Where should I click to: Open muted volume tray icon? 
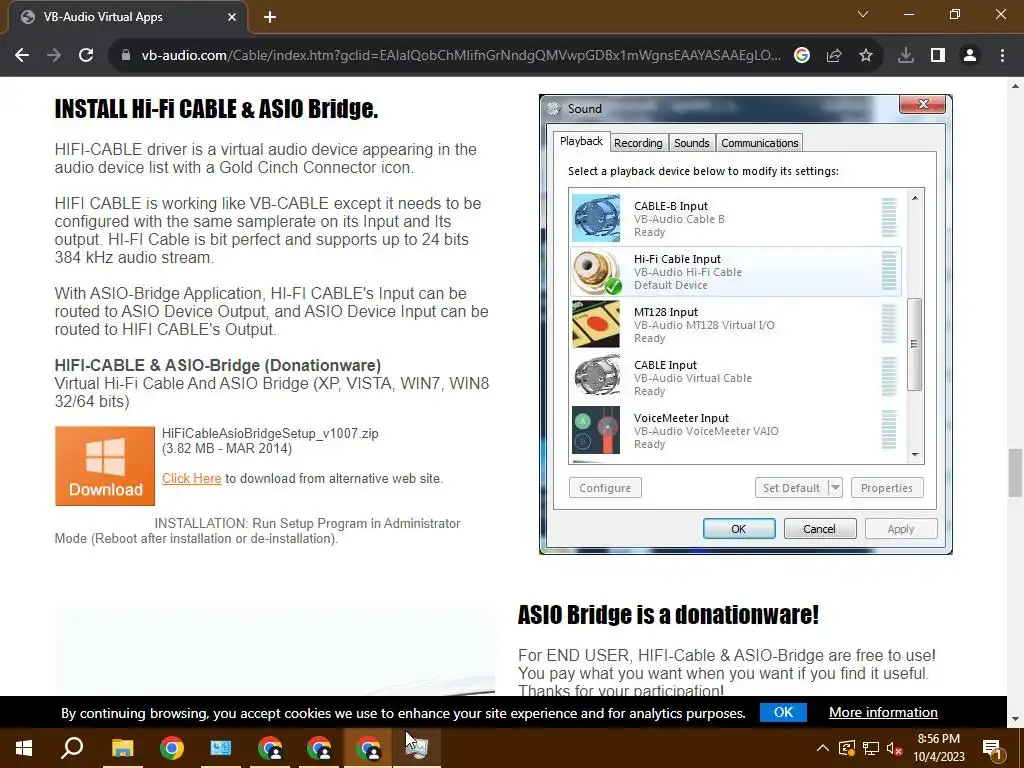895,748
